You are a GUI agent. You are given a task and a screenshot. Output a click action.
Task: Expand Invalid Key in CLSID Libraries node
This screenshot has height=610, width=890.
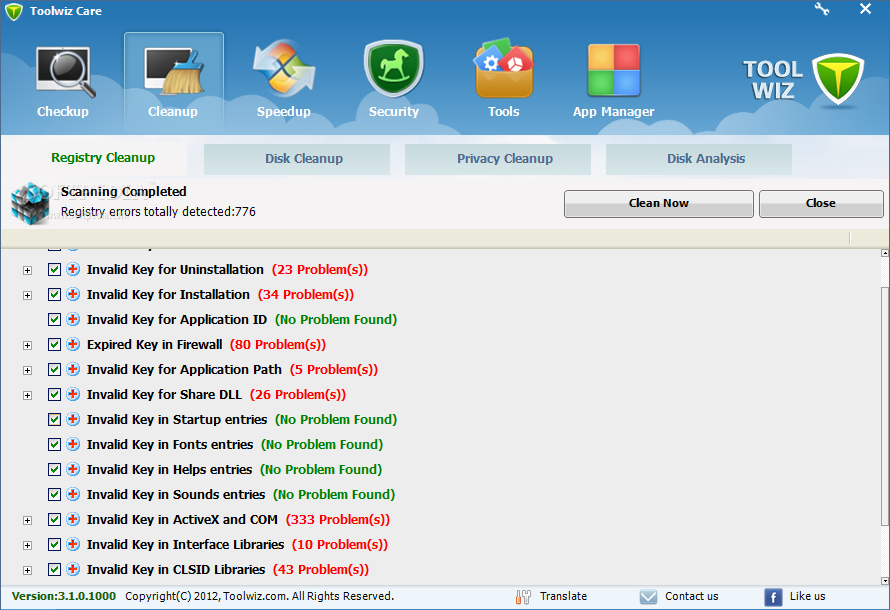coord(27,570)
